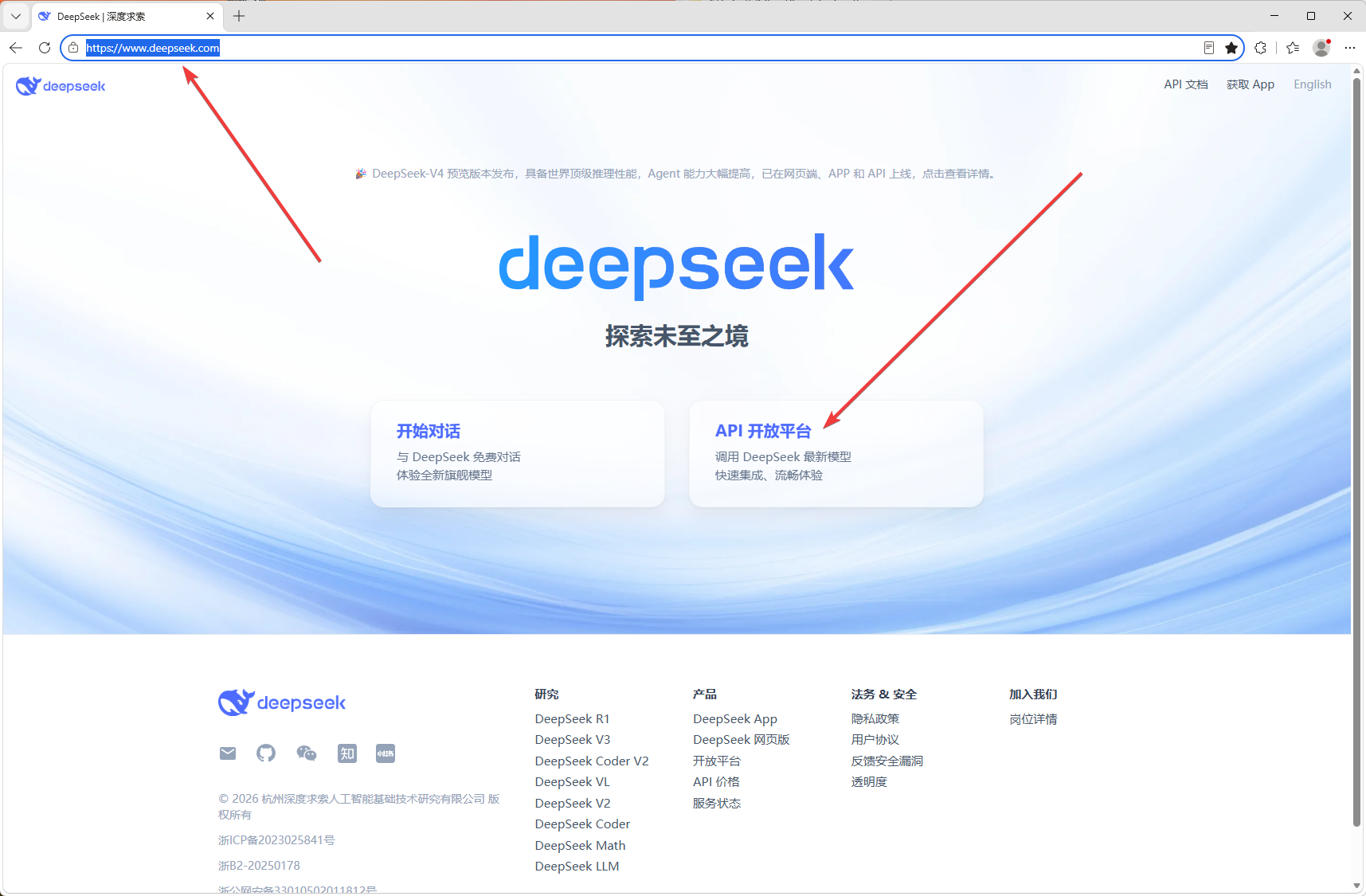Open API 文档 in top navigation
The height and width of the screenshot is (896, 1366).
pos(1186,84)
